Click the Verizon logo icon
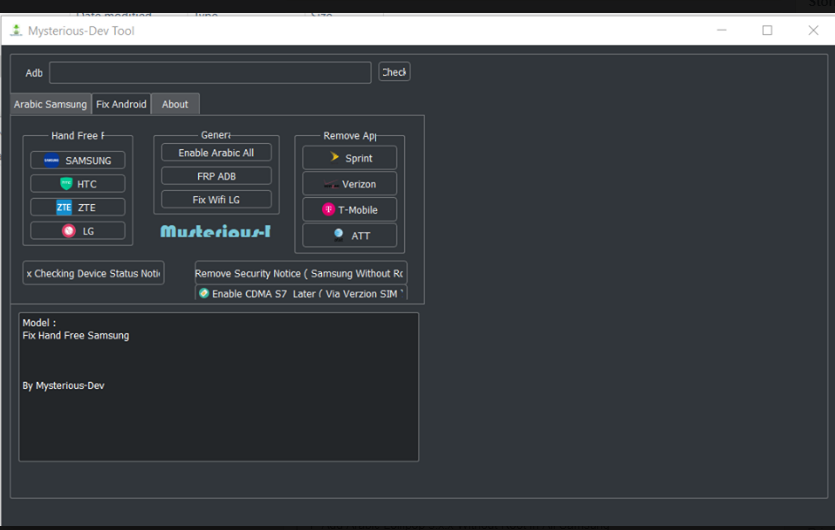This screenshot has height=530, width=835. pyautogui.click(x=331, y=184)
